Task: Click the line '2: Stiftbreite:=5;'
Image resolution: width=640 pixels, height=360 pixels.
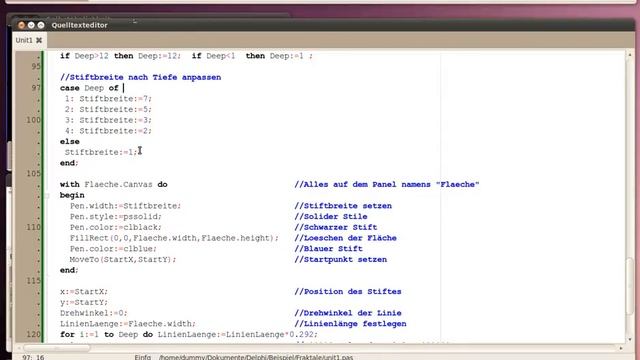Action: pos(108,109)
